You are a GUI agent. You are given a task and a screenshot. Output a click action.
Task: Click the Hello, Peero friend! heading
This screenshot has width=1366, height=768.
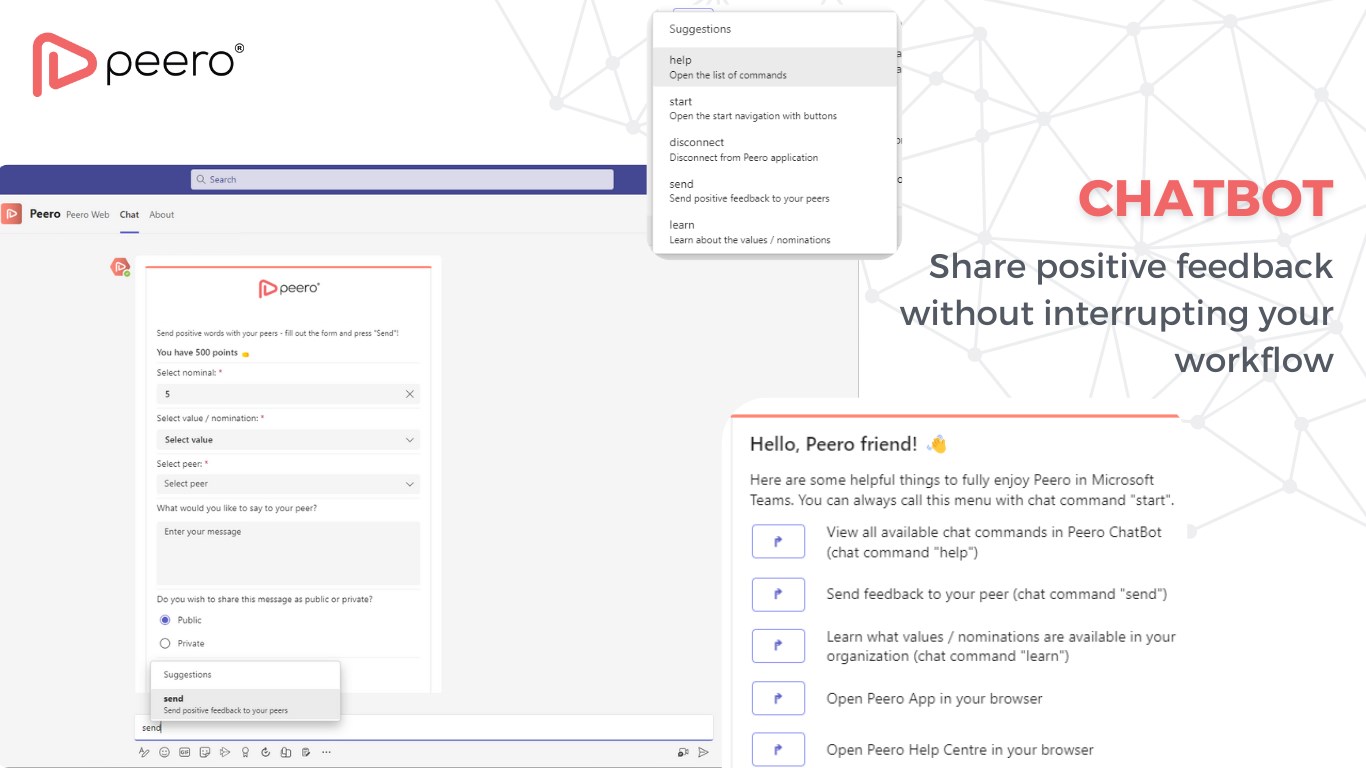(x=848, y=444)
